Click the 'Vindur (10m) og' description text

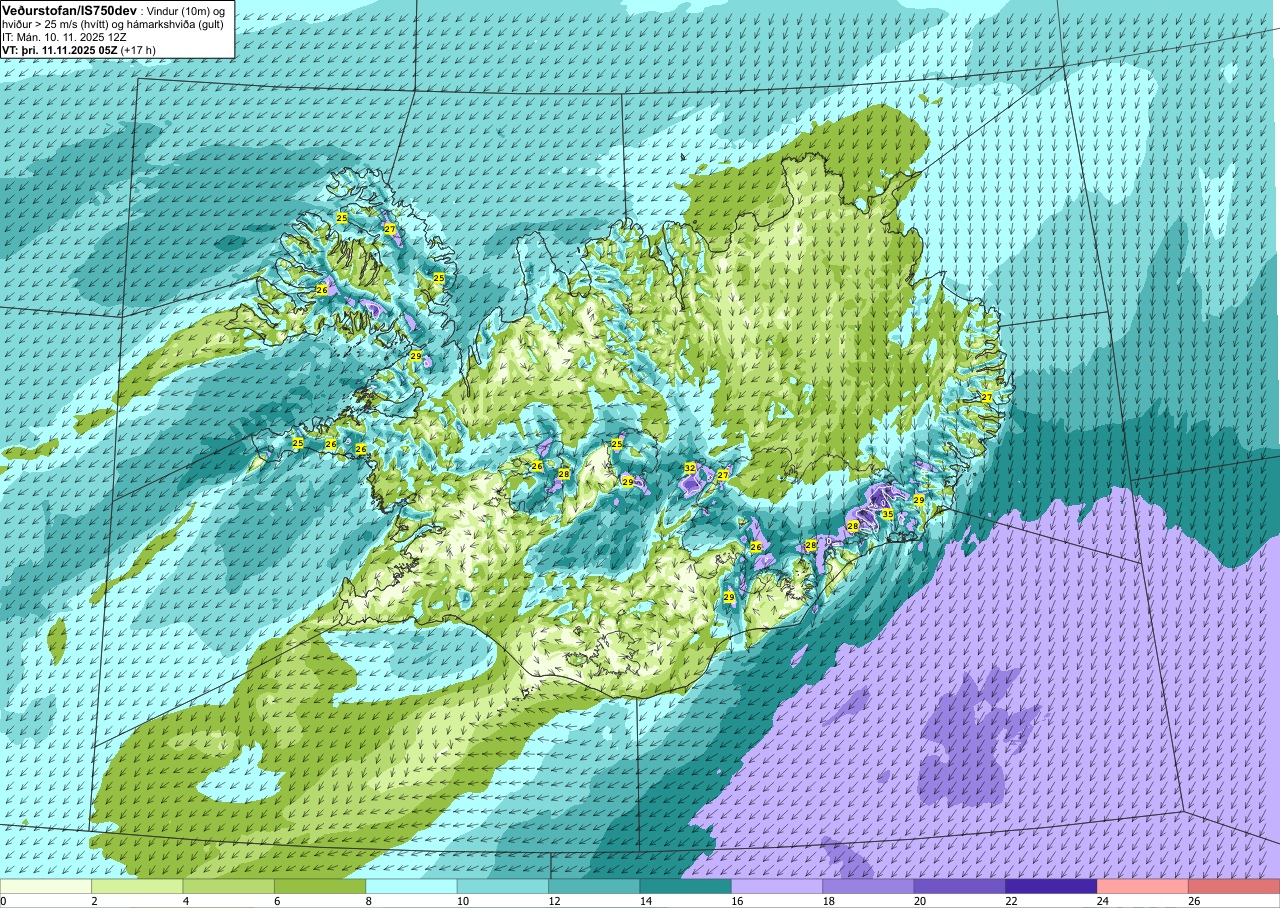pos(187,10)
